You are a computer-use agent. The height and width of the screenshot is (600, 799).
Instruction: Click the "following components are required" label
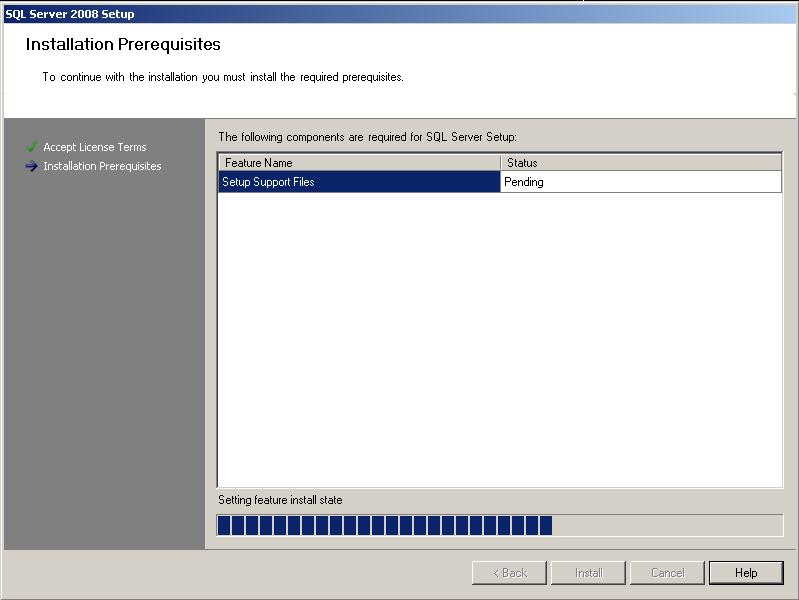point(367,137)
